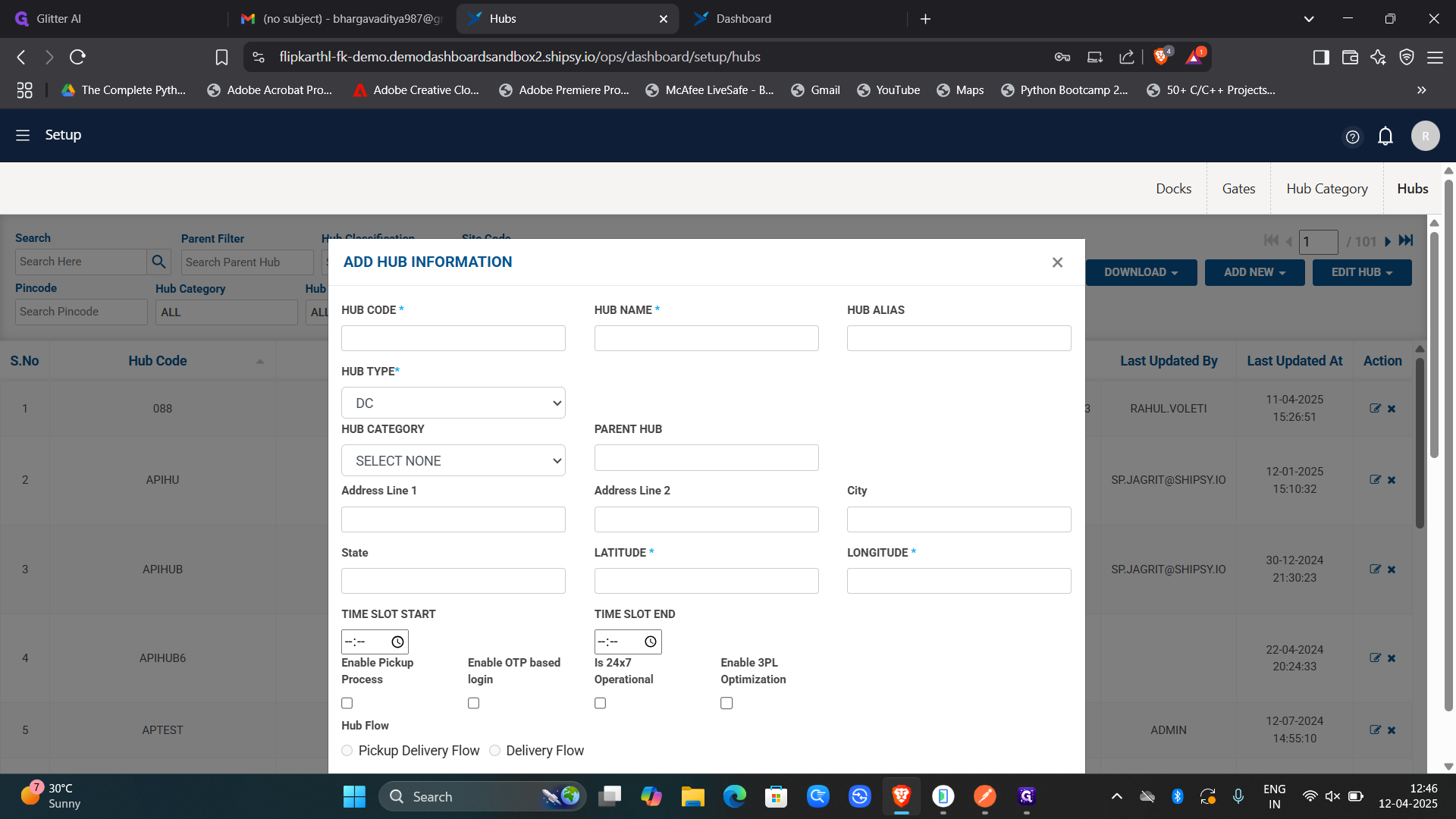Open YouTube bookmark
The image size is (1456, 819).
[888, 90]
